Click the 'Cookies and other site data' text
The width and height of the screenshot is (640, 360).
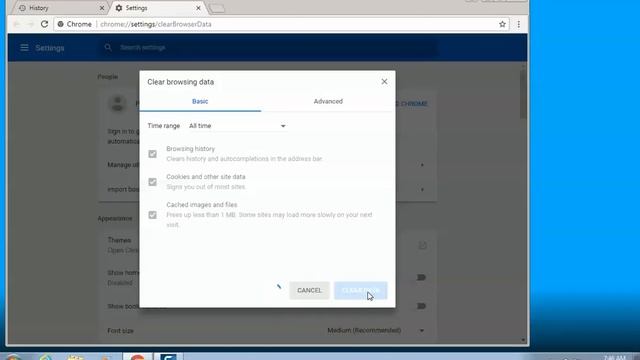[x=206, y=177]
